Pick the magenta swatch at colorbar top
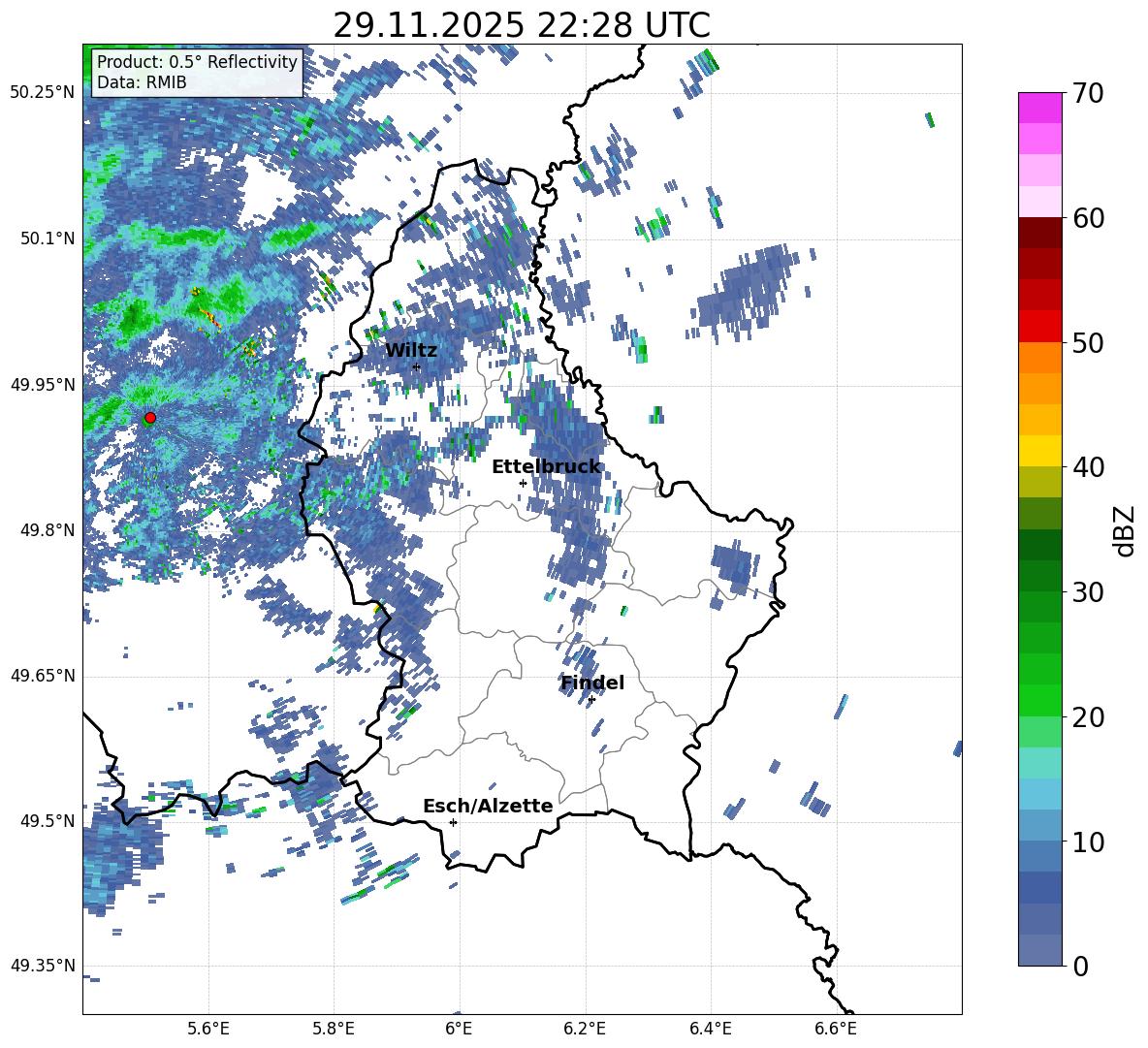 (x=1040, y=108)
